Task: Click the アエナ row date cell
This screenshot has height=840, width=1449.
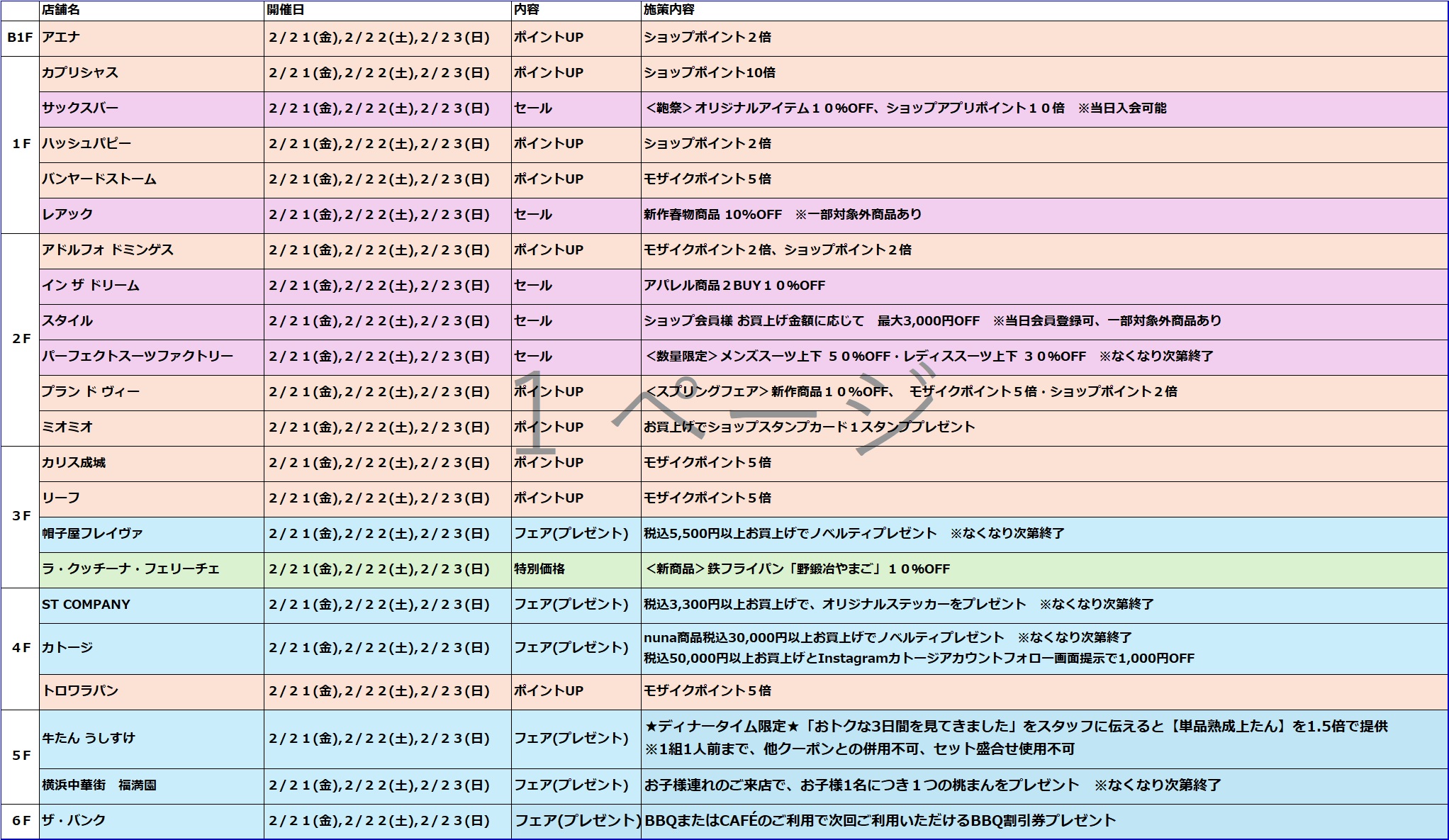Action: (388, 38)
